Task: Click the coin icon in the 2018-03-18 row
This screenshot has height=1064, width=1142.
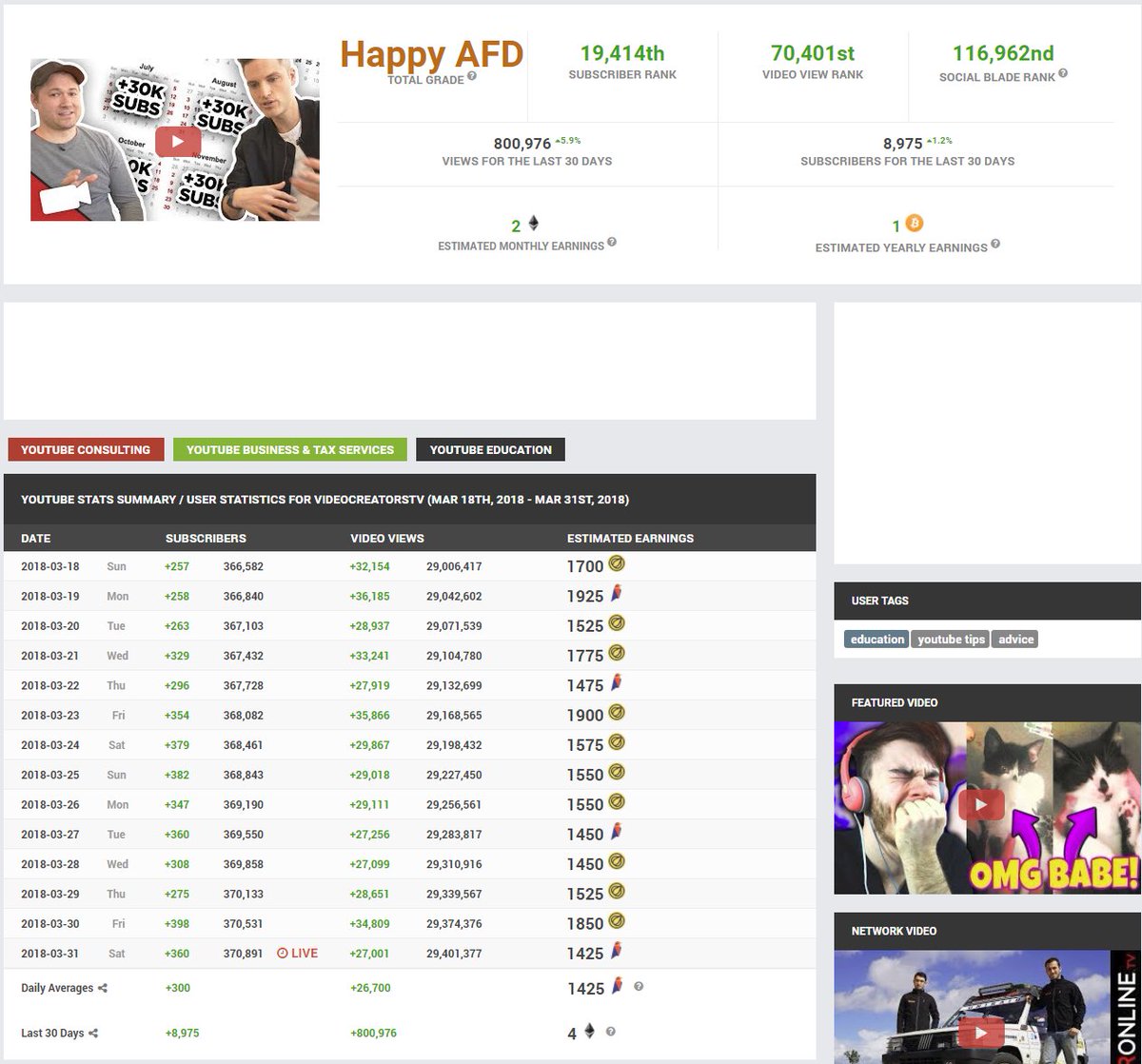Action: tap(617, 564)
